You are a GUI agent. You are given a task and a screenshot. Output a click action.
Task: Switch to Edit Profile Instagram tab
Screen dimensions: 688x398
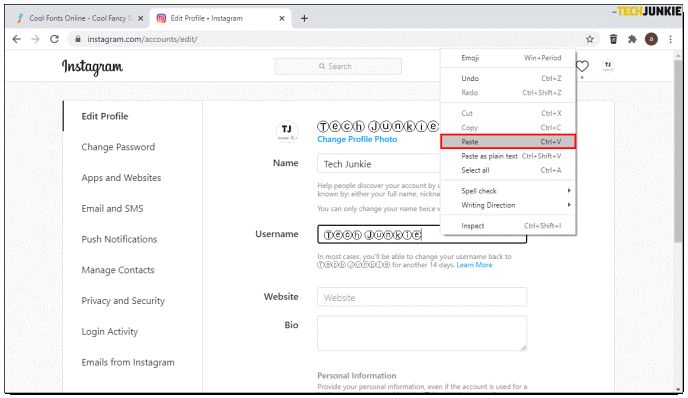(220, 18)
